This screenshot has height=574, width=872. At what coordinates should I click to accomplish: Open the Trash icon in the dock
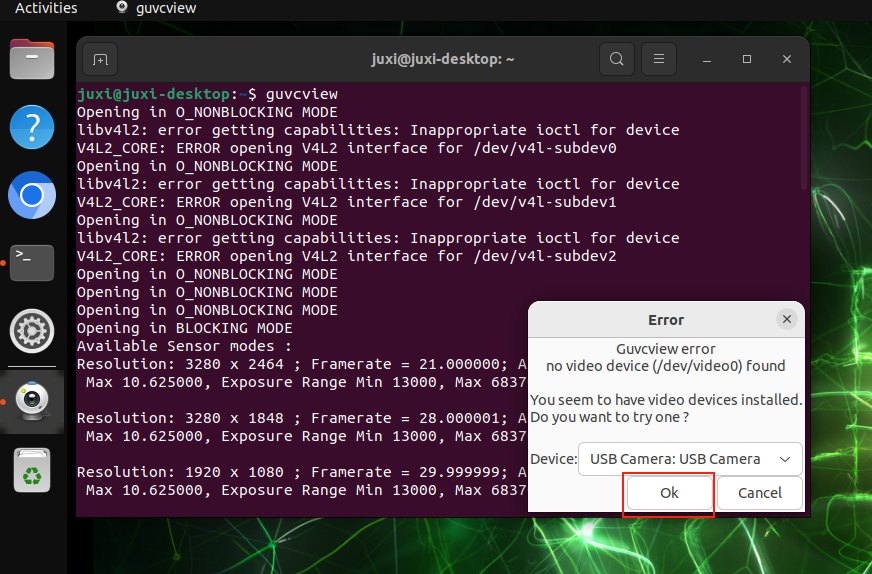pos(32,470)
